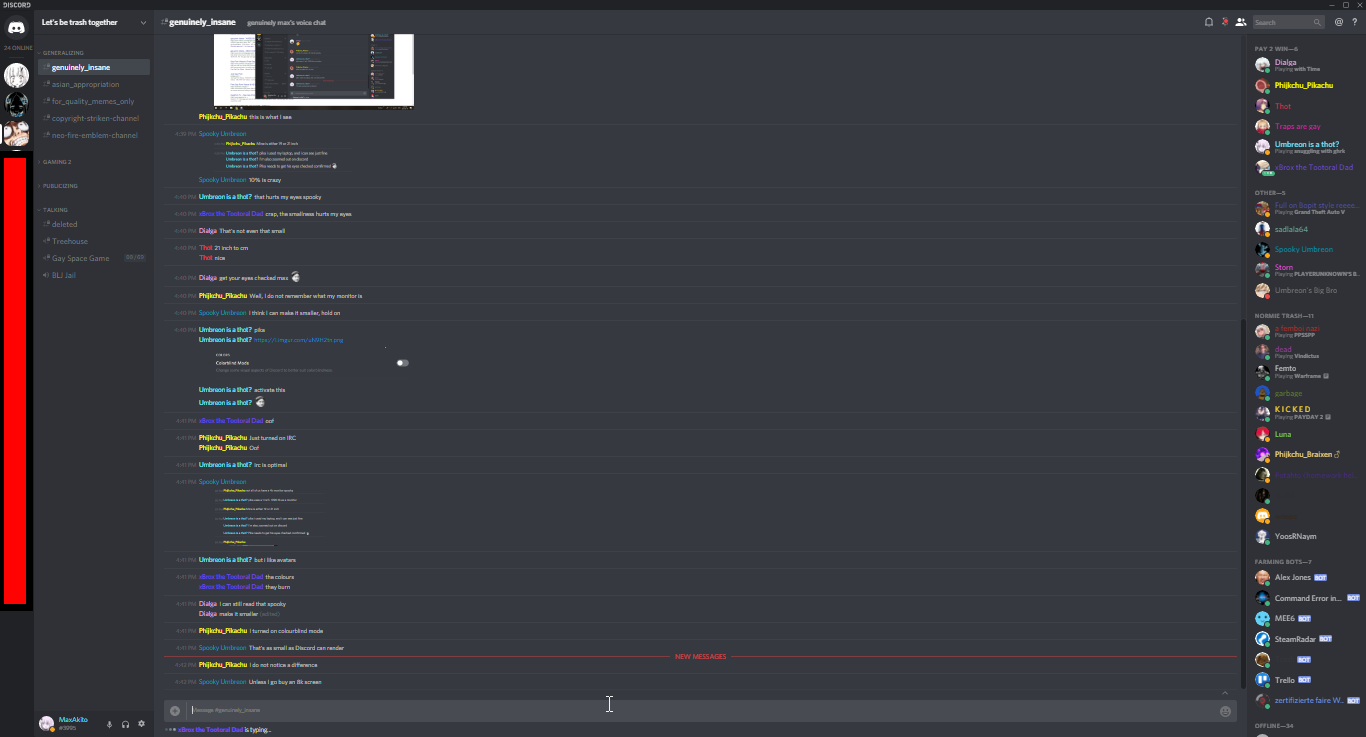The width and height of the screenshot is (1366, 737).
Task: Toggle deafen headphones icon
Action: (125, 723)
